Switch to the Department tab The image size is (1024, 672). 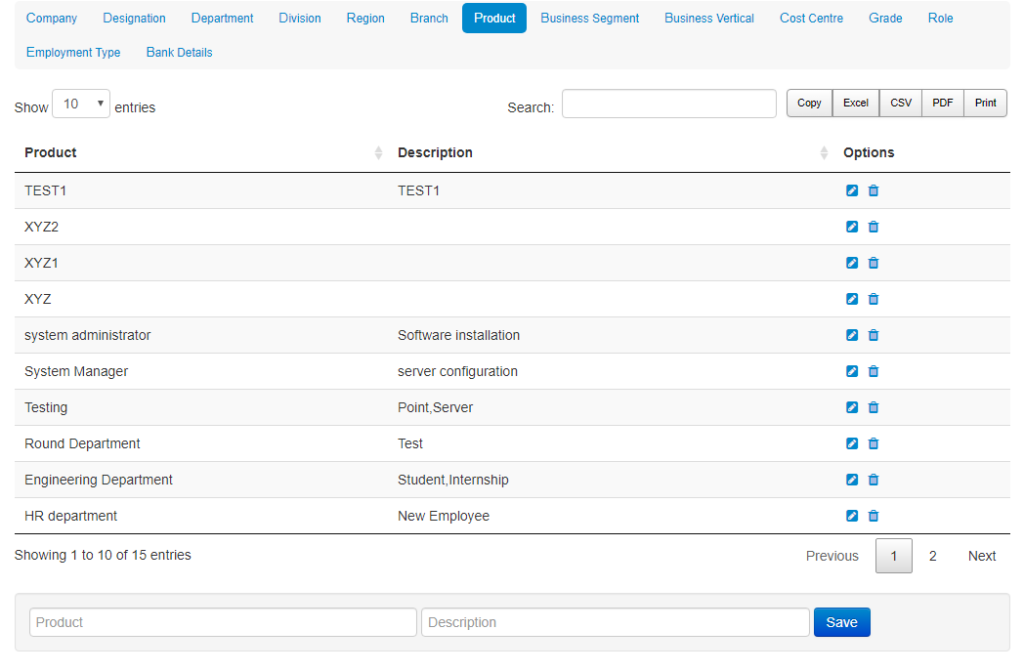(222, 17)
